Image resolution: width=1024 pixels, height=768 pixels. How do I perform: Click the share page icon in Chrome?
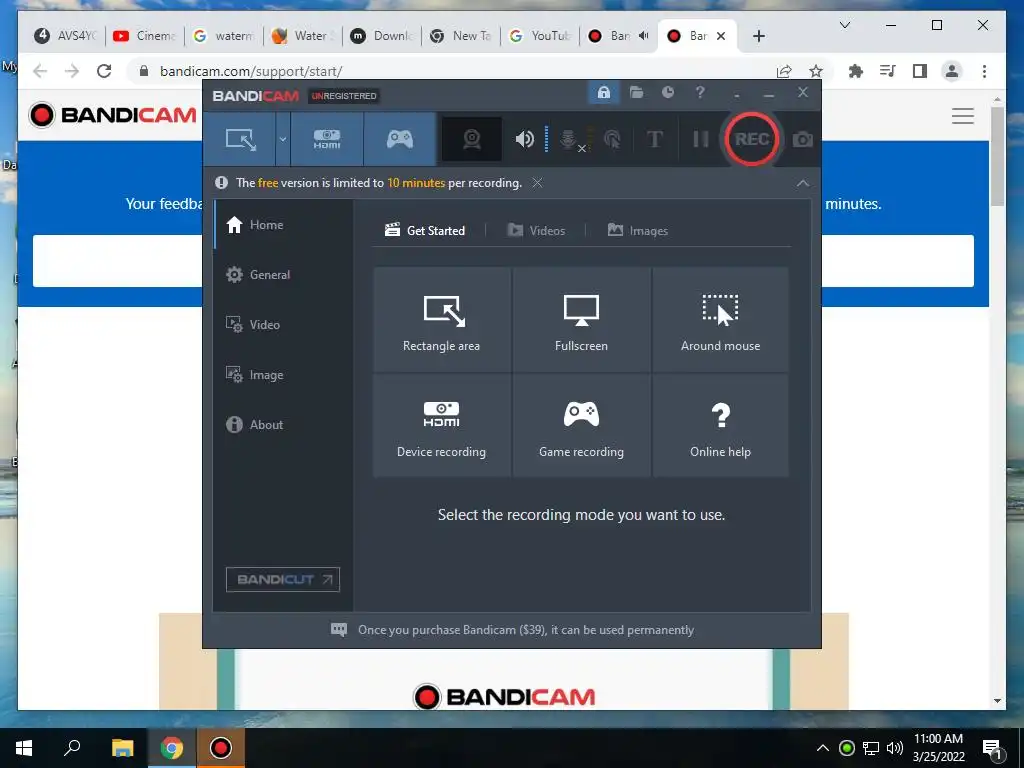(784, 71)
